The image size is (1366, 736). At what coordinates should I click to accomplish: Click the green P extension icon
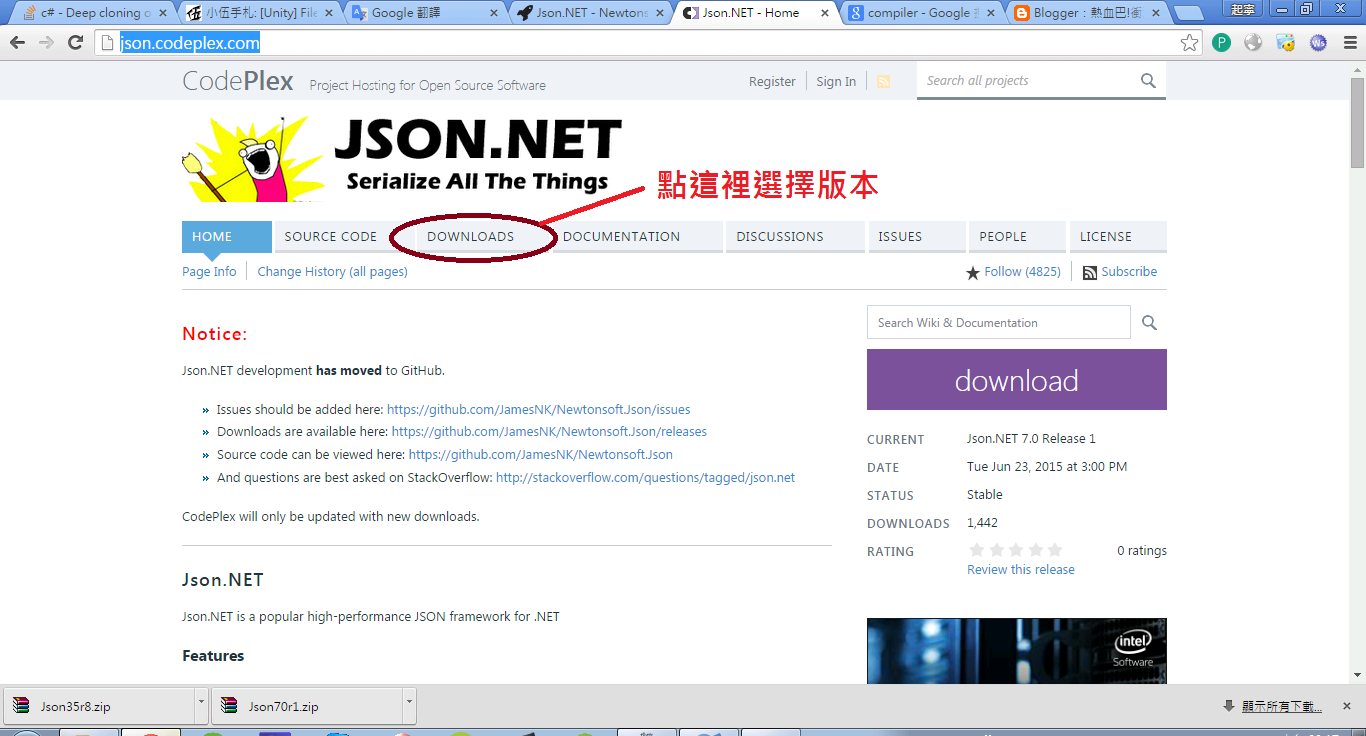point(1221,43)
